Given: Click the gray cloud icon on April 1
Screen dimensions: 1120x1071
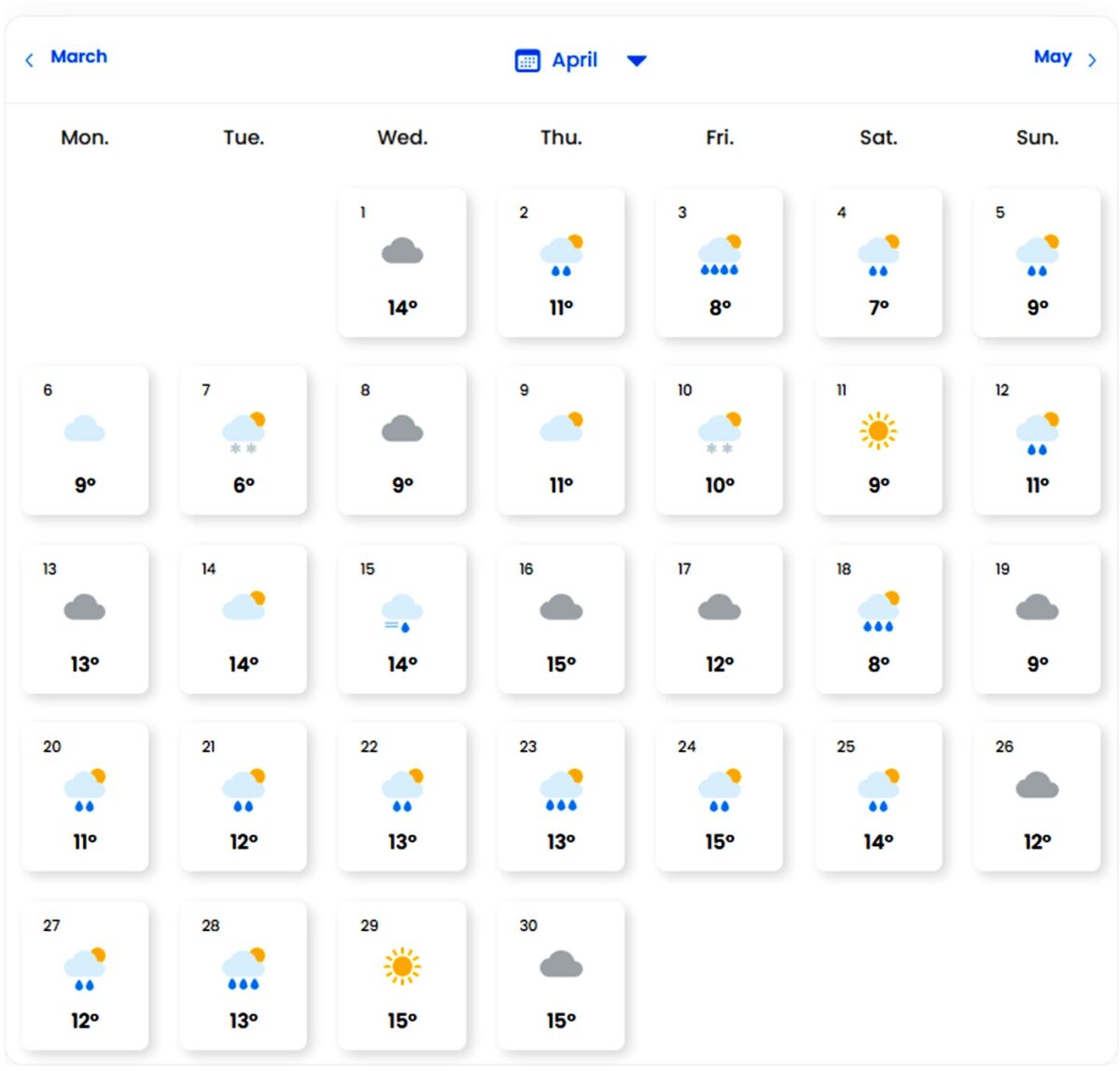Looking at the screenshot, I should (402, 250).
